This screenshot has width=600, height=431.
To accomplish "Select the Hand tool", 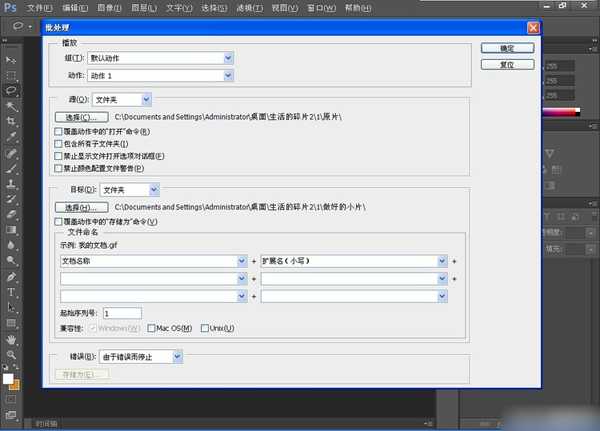I will coord(12,339).
